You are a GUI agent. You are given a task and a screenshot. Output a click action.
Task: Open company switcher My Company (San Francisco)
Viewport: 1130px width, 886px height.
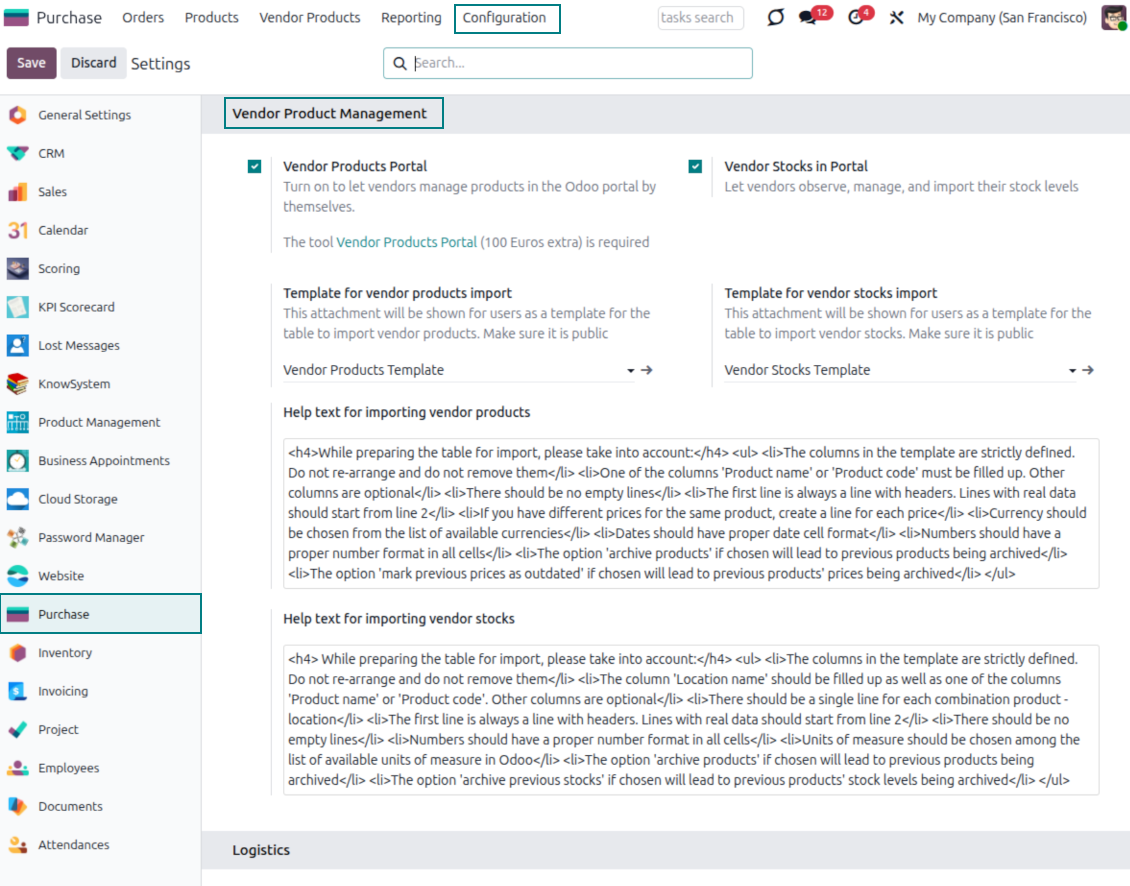point(1001,18)
